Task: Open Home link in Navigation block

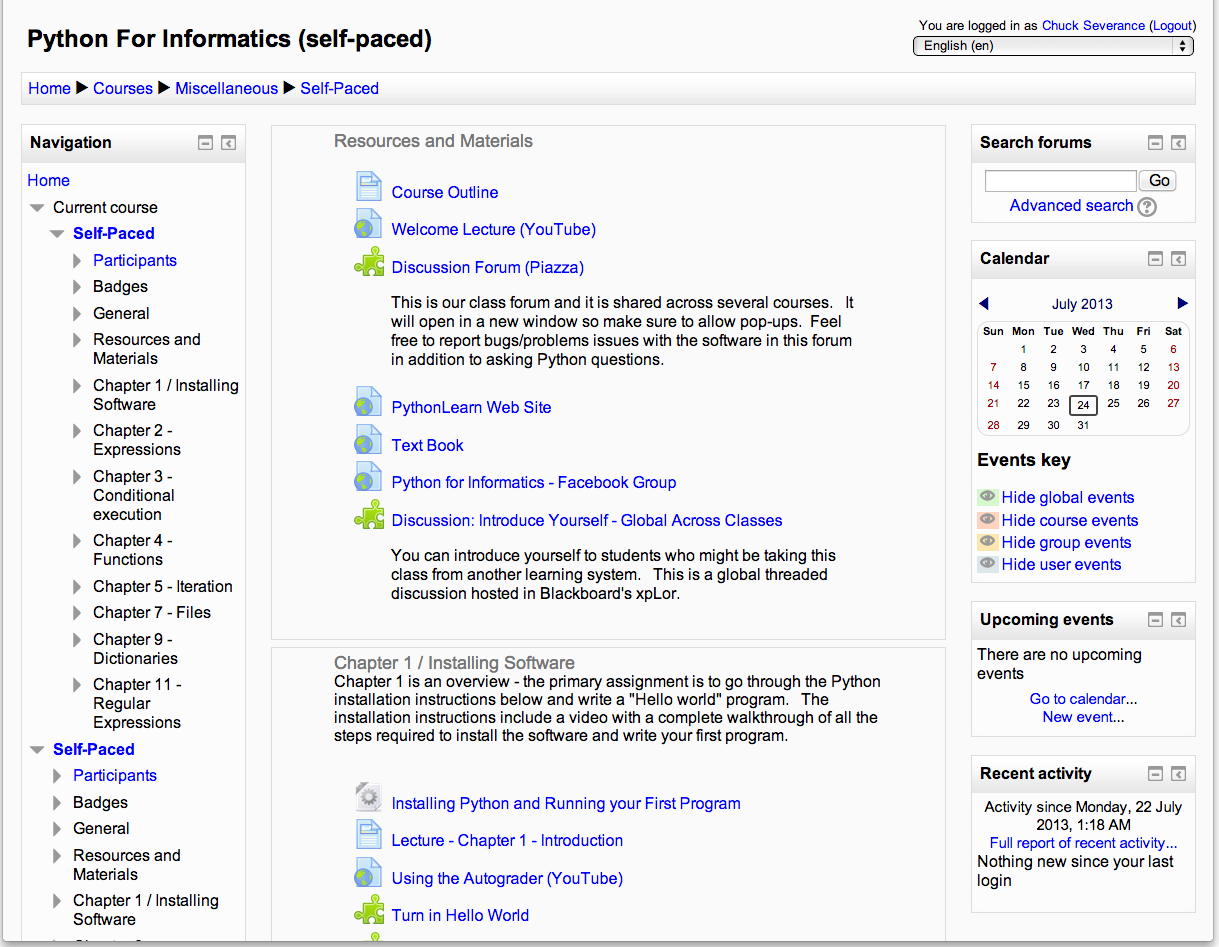Action: (x=48, y=180)
